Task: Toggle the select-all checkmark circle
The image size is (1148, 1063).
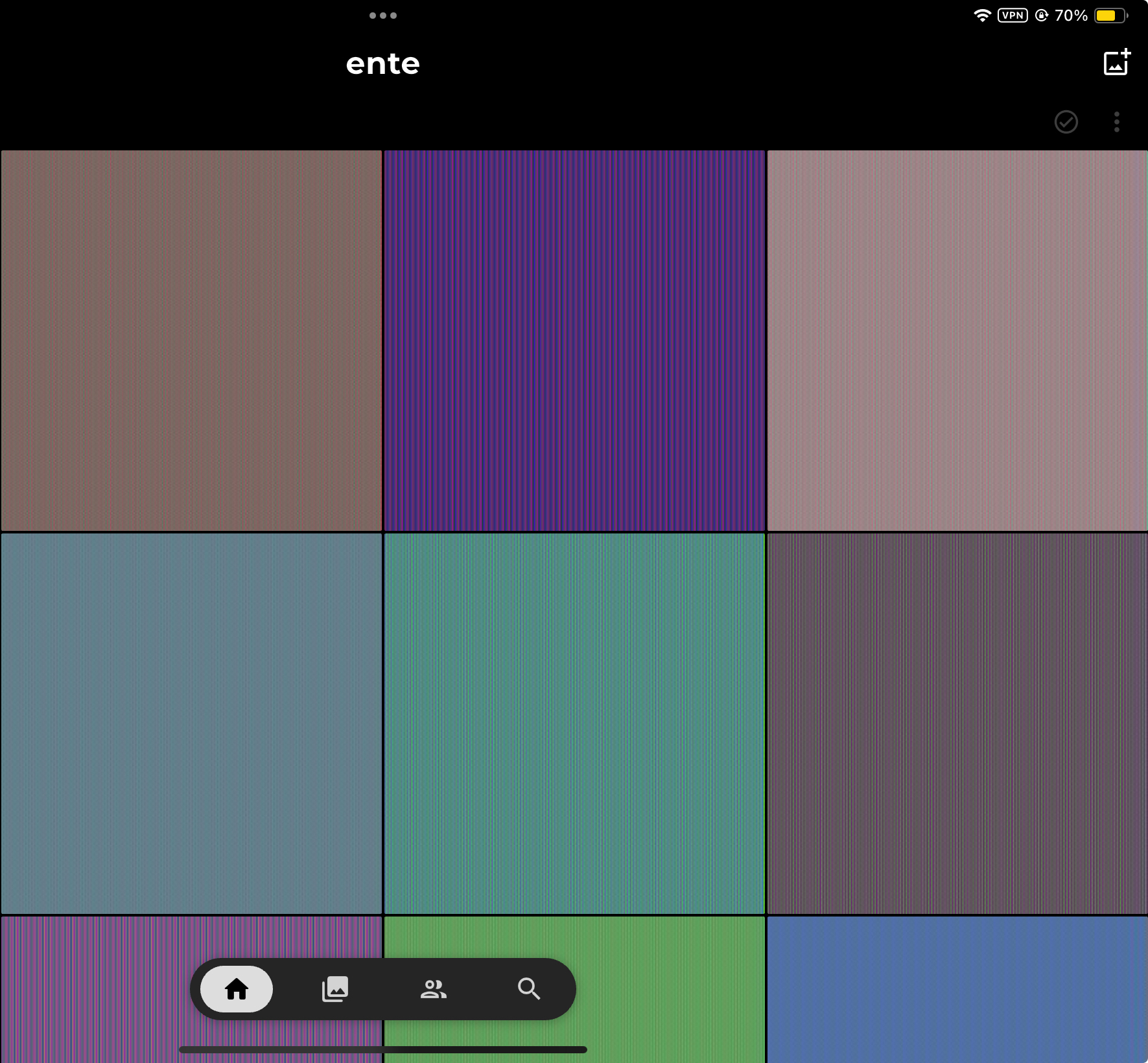Action: click(x=1066, y=122)
